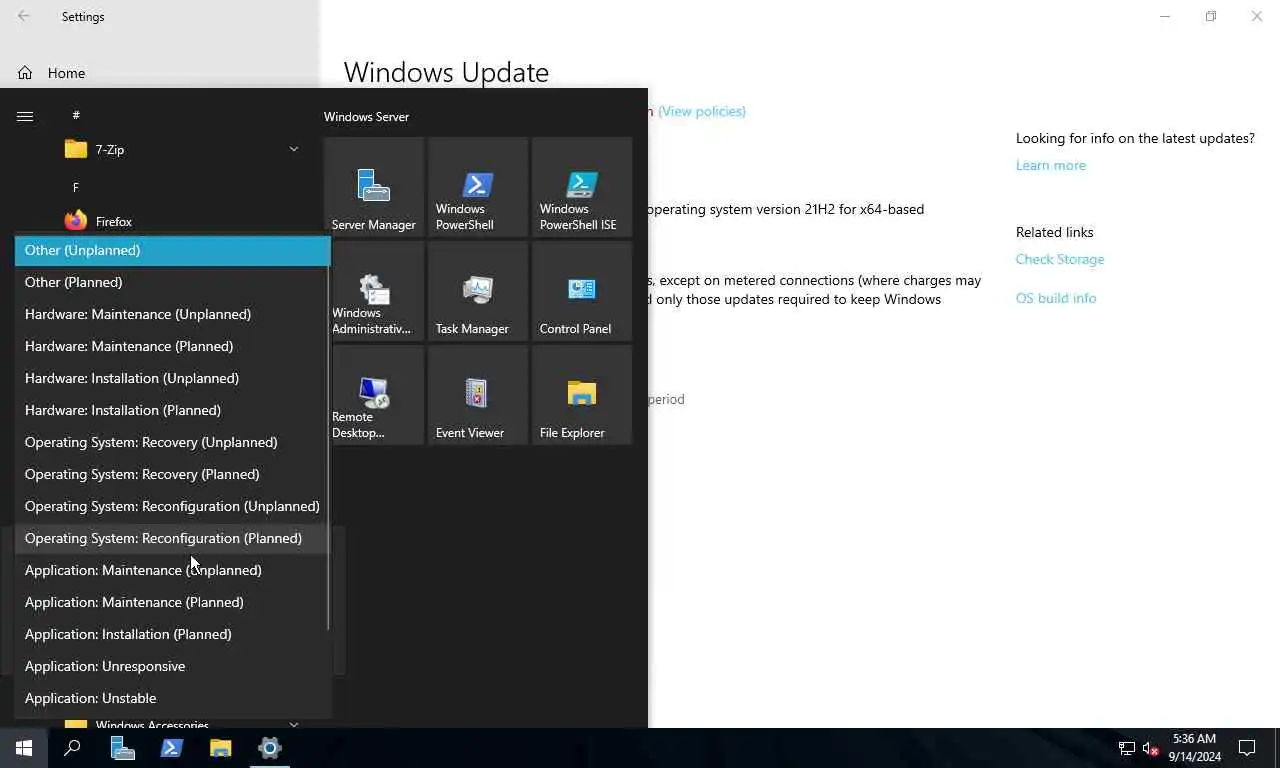Click the muted volume tray icon
Viewport: 1280px width, 768px height.
1150,748
